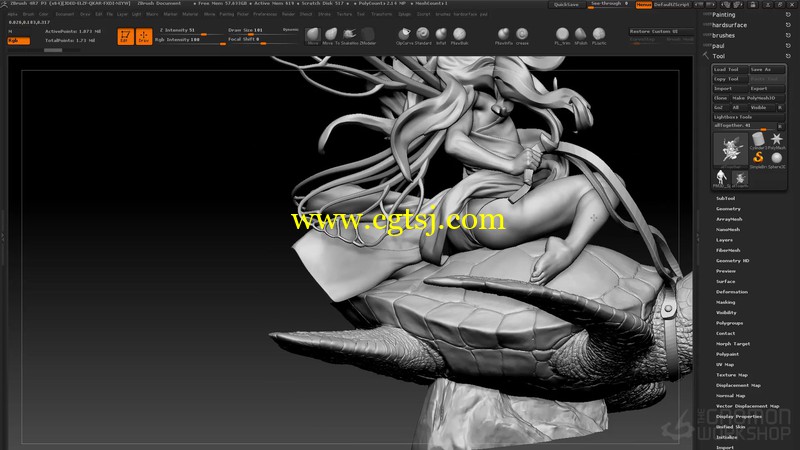Select the Plastic brush icon
The image size is (800, 450).
coord(599,34)
